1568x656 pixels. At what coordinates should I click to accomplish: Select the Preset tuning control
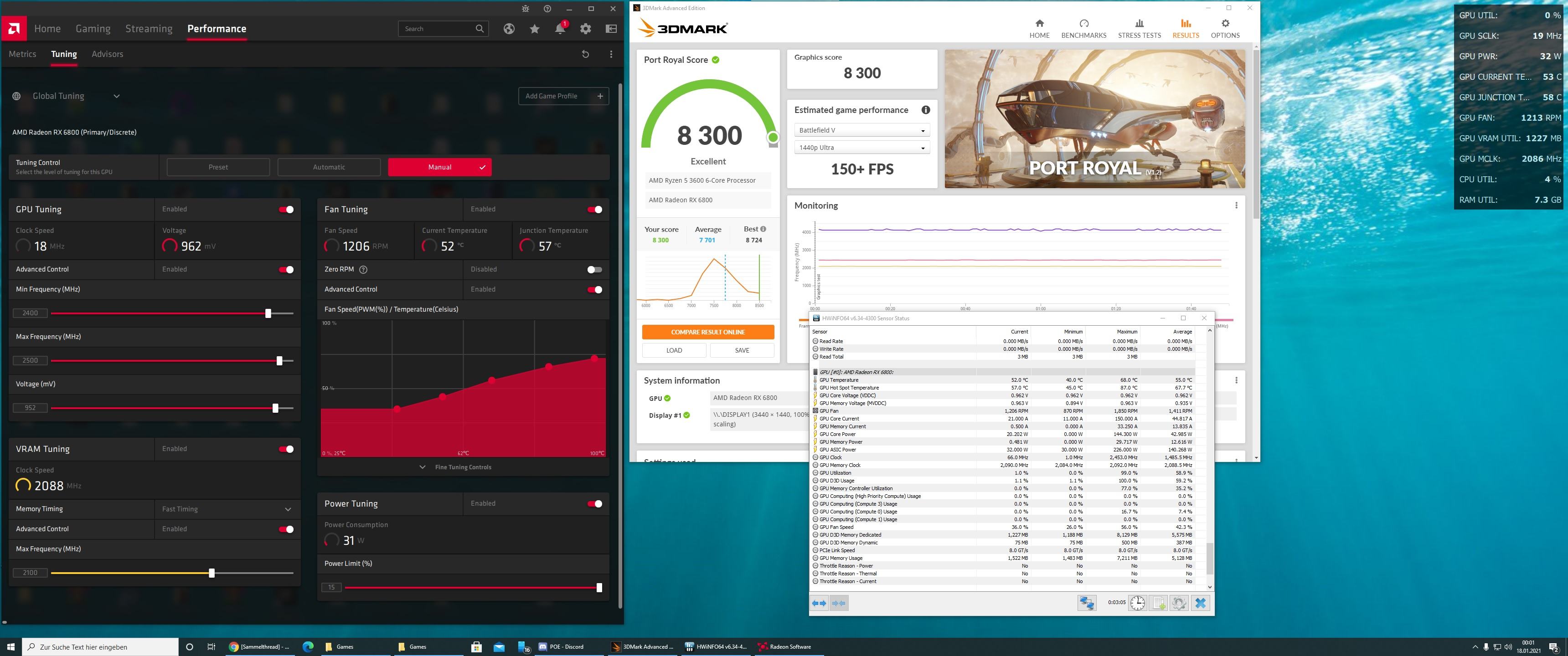click(x=218, y=167)
